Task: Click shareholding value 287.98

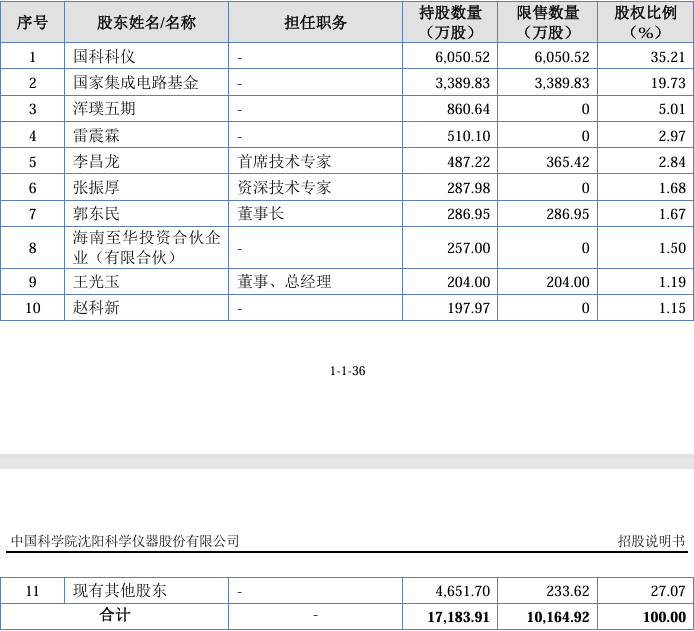Action: (469, 188)
